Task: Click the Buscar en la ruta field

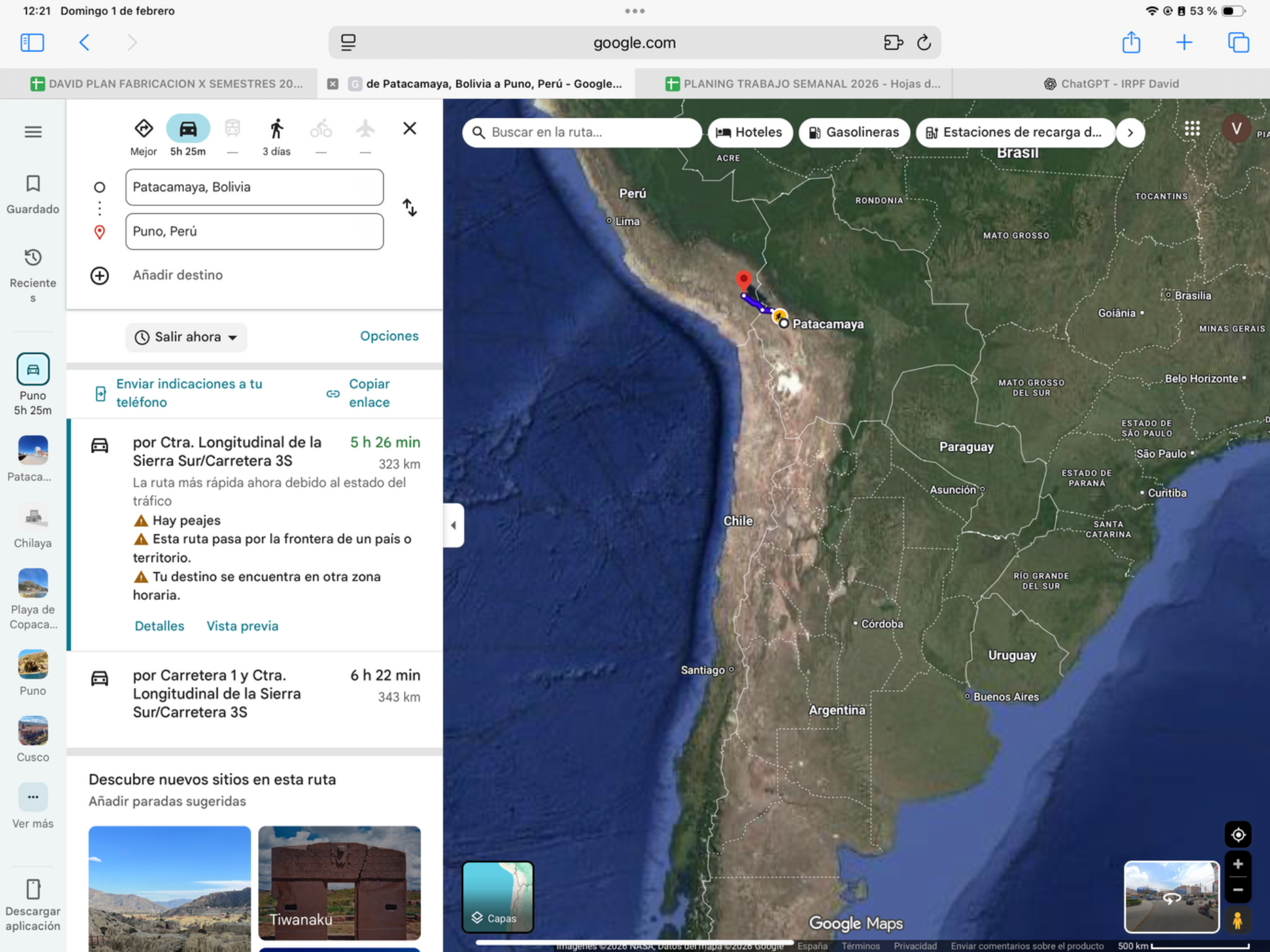Action: tap(582, 133)
